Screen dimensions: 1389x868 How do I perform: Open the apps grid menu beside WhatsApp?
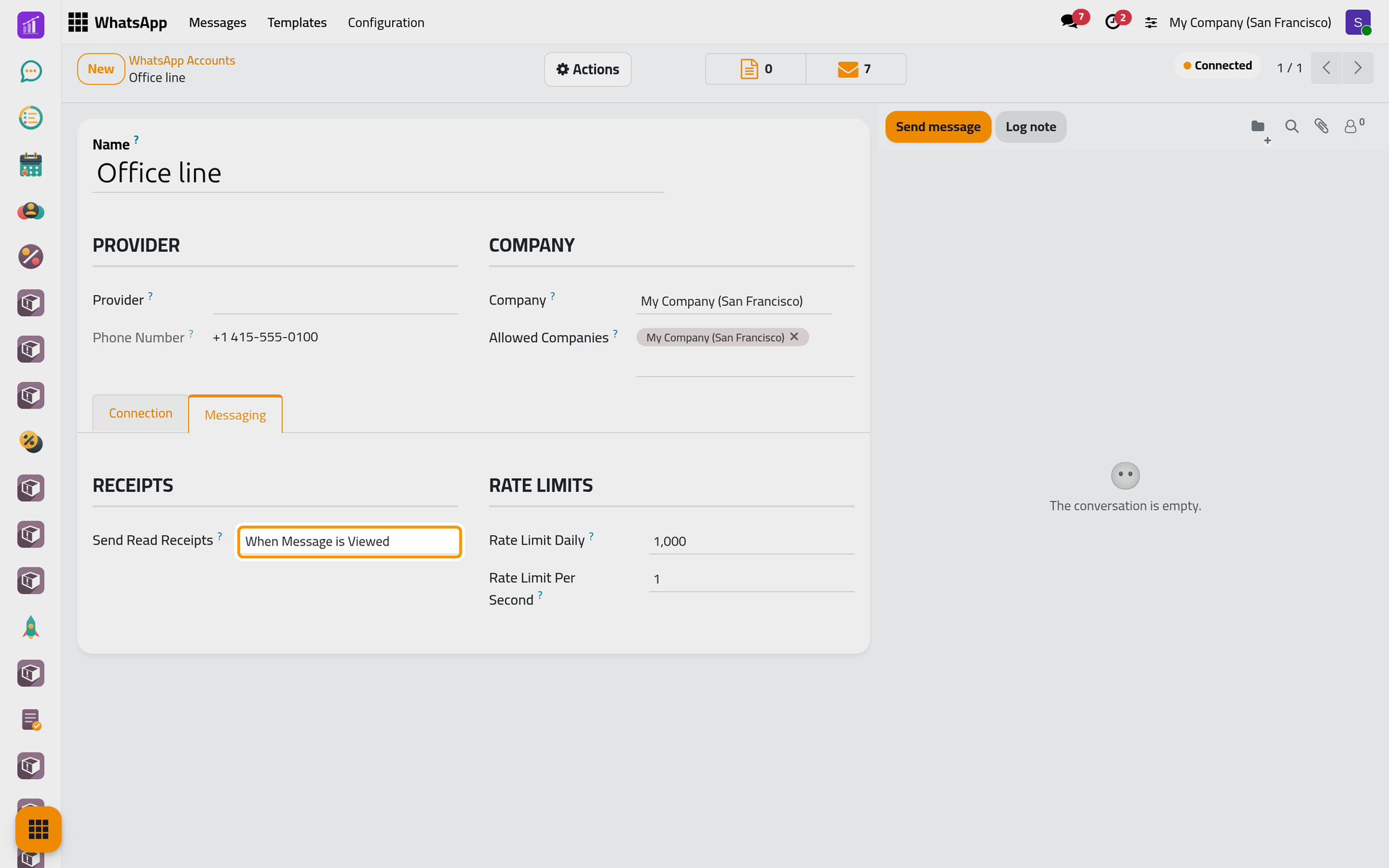click(77, 22)
